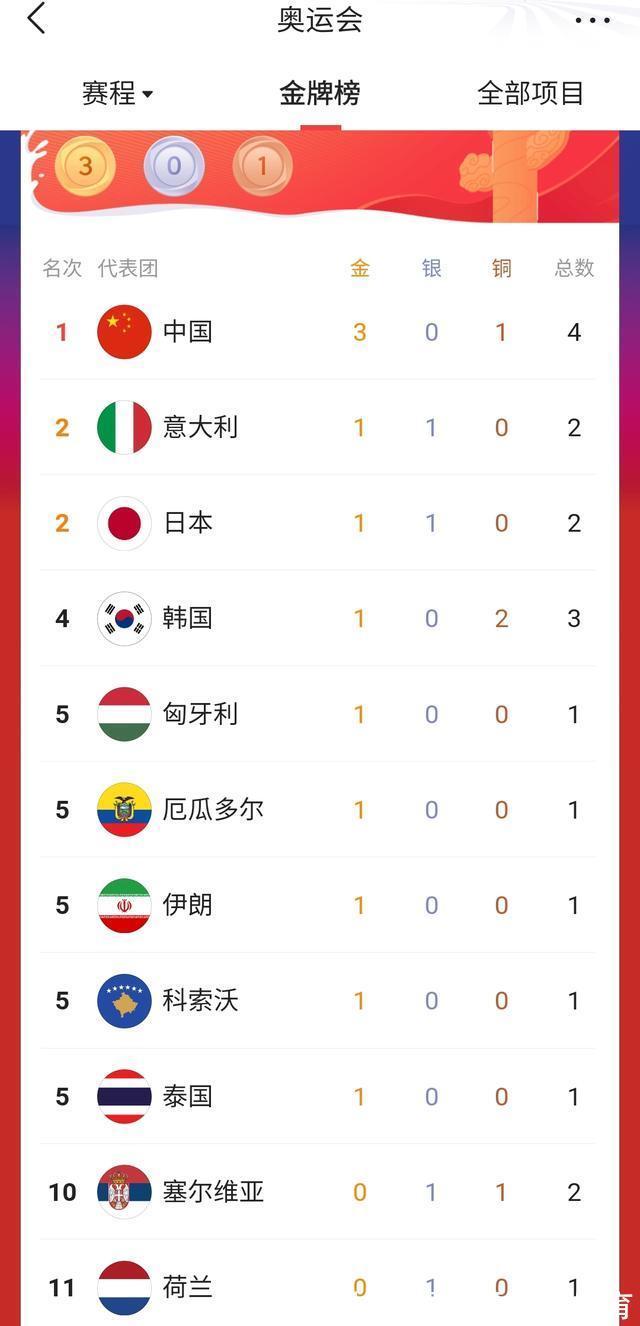Click the gold medal badge in banner

[85, 165]
